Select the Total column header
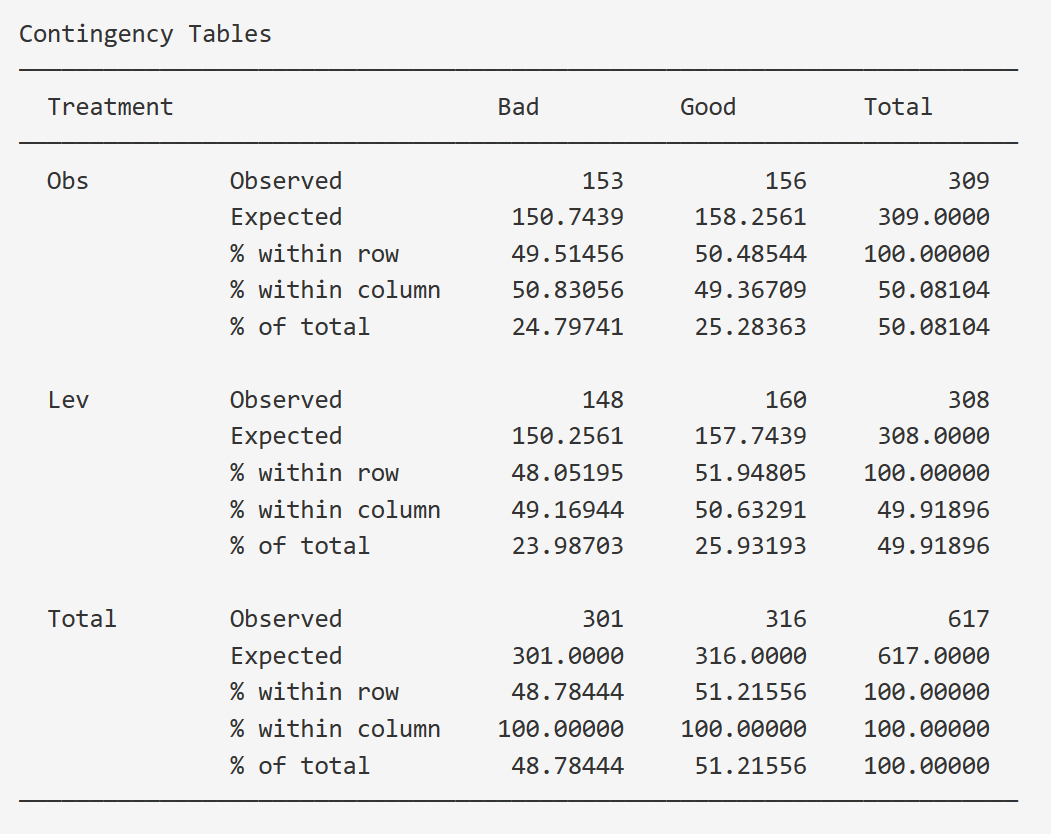The height and width of the screenshot is (834, 1051). [898, 107]
